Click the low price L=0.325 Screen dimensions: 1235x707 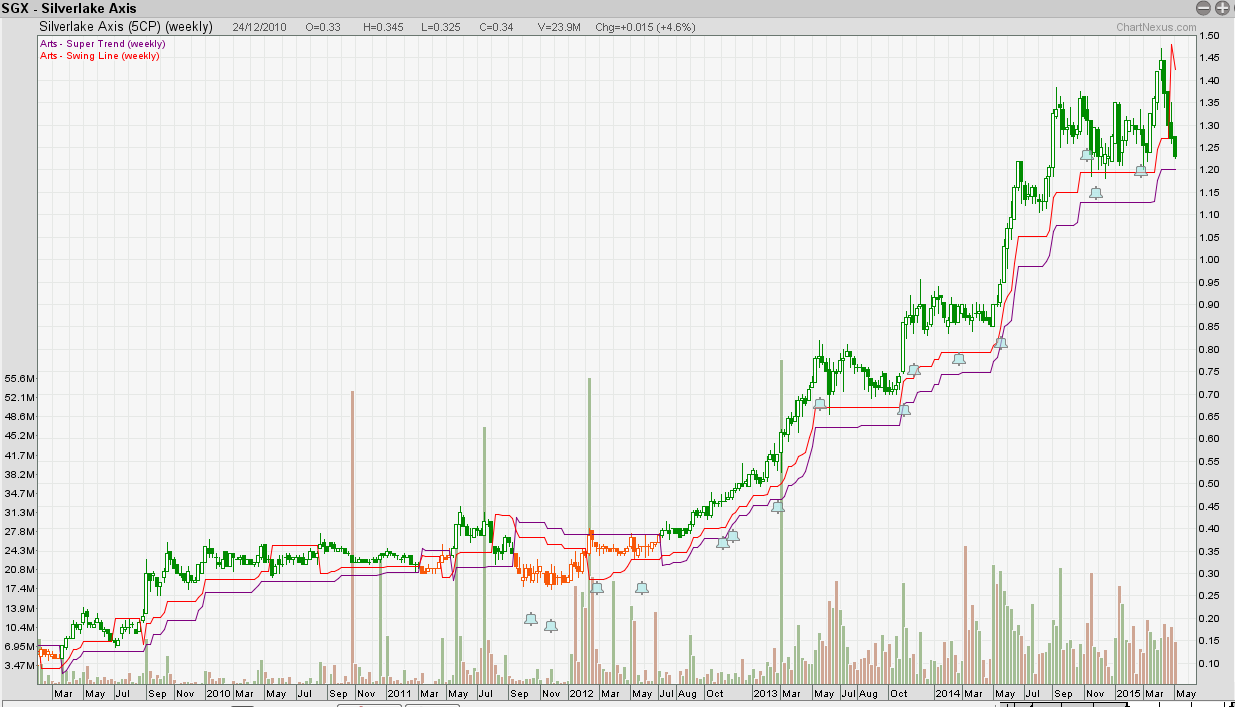point(441,28)
